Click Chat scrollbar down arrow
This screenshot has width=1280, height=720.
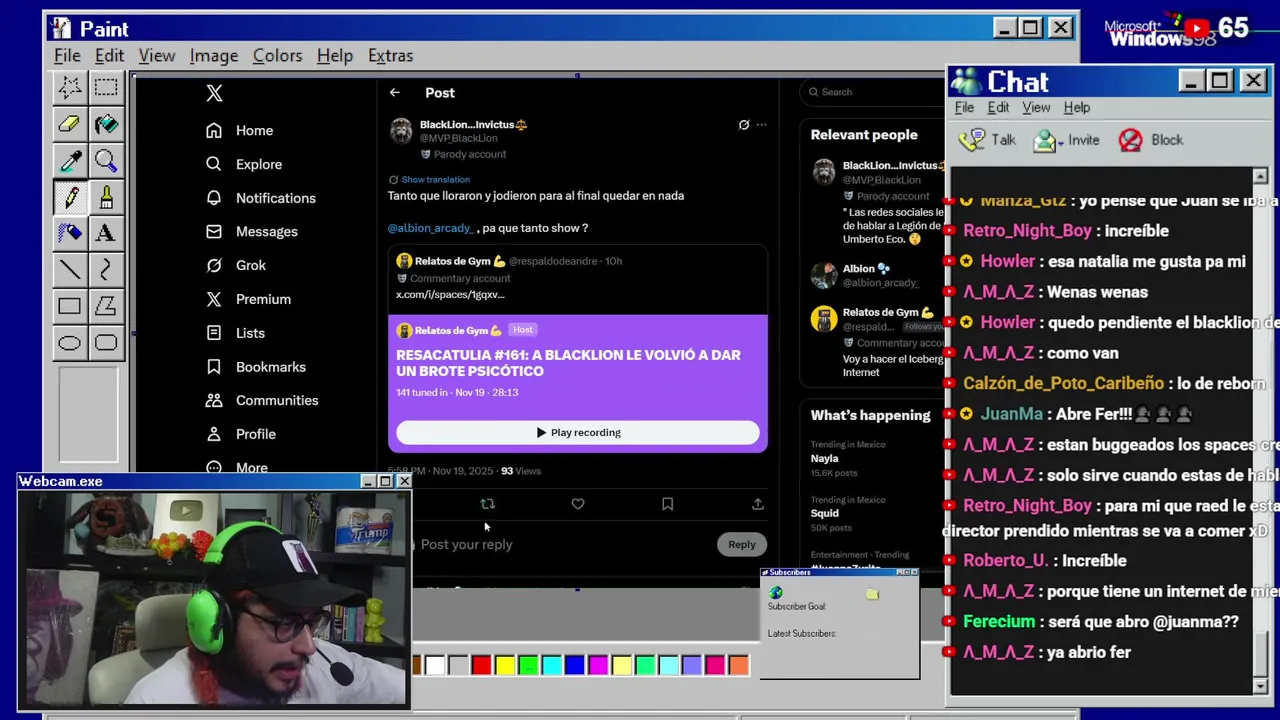pos(1260,685)
